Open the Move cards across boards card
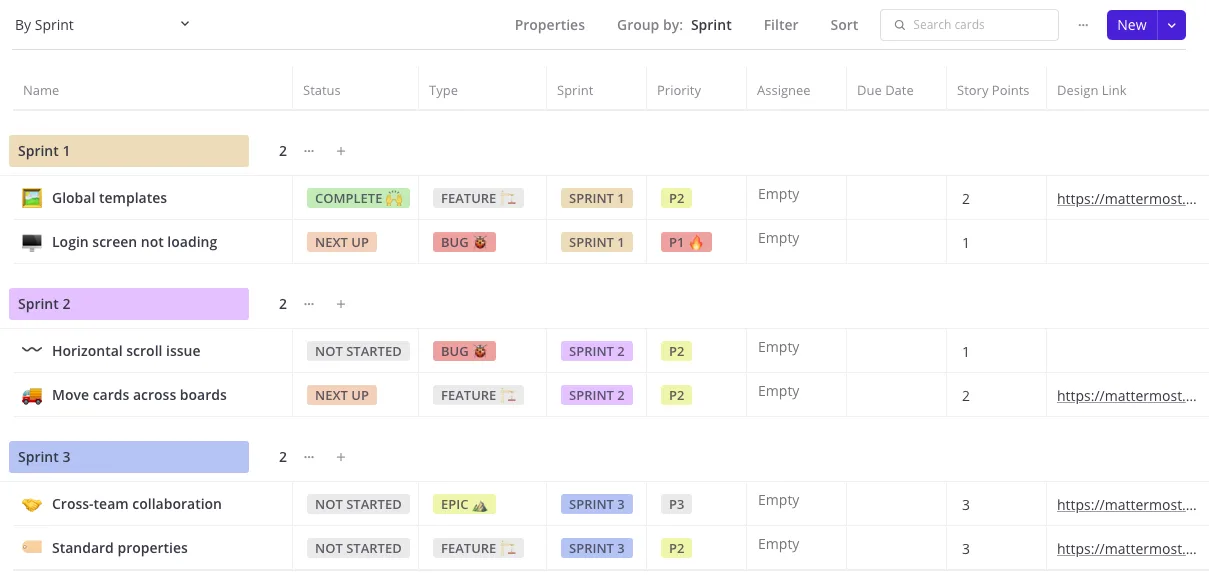The image size is (1209, 575). pyautogui.click(x=139, y=395)
